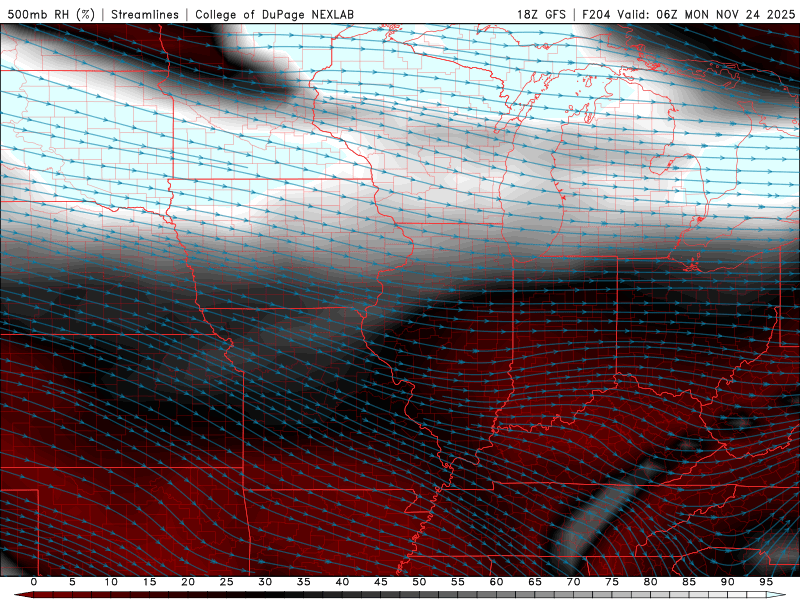Select the colorbar label '65'
800x600 pixels.
click(x=535, y=582)
